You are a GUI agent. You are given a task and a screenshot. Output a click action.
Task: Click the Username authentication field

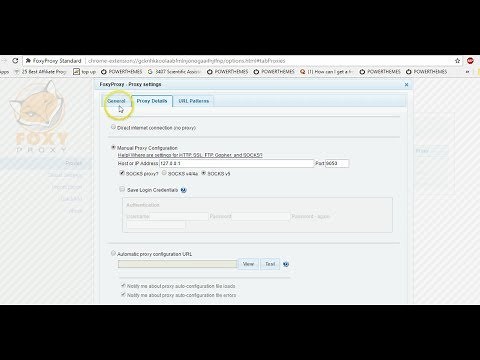coord(179,216)
